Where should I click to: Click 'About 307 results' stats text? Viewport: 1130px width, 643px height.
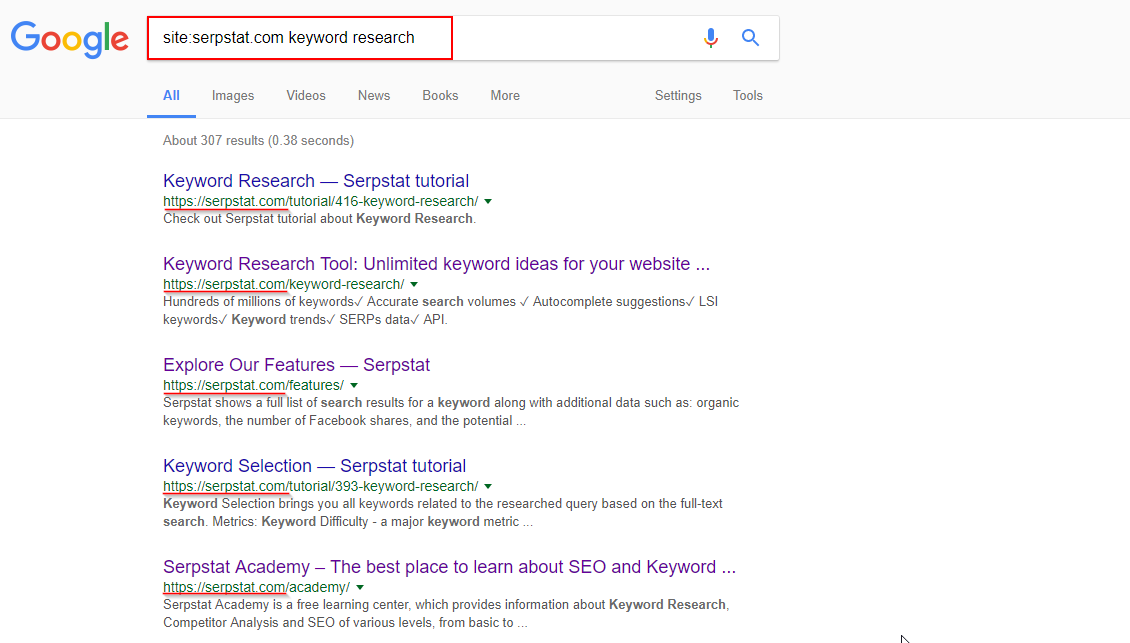tap(258, 141)
